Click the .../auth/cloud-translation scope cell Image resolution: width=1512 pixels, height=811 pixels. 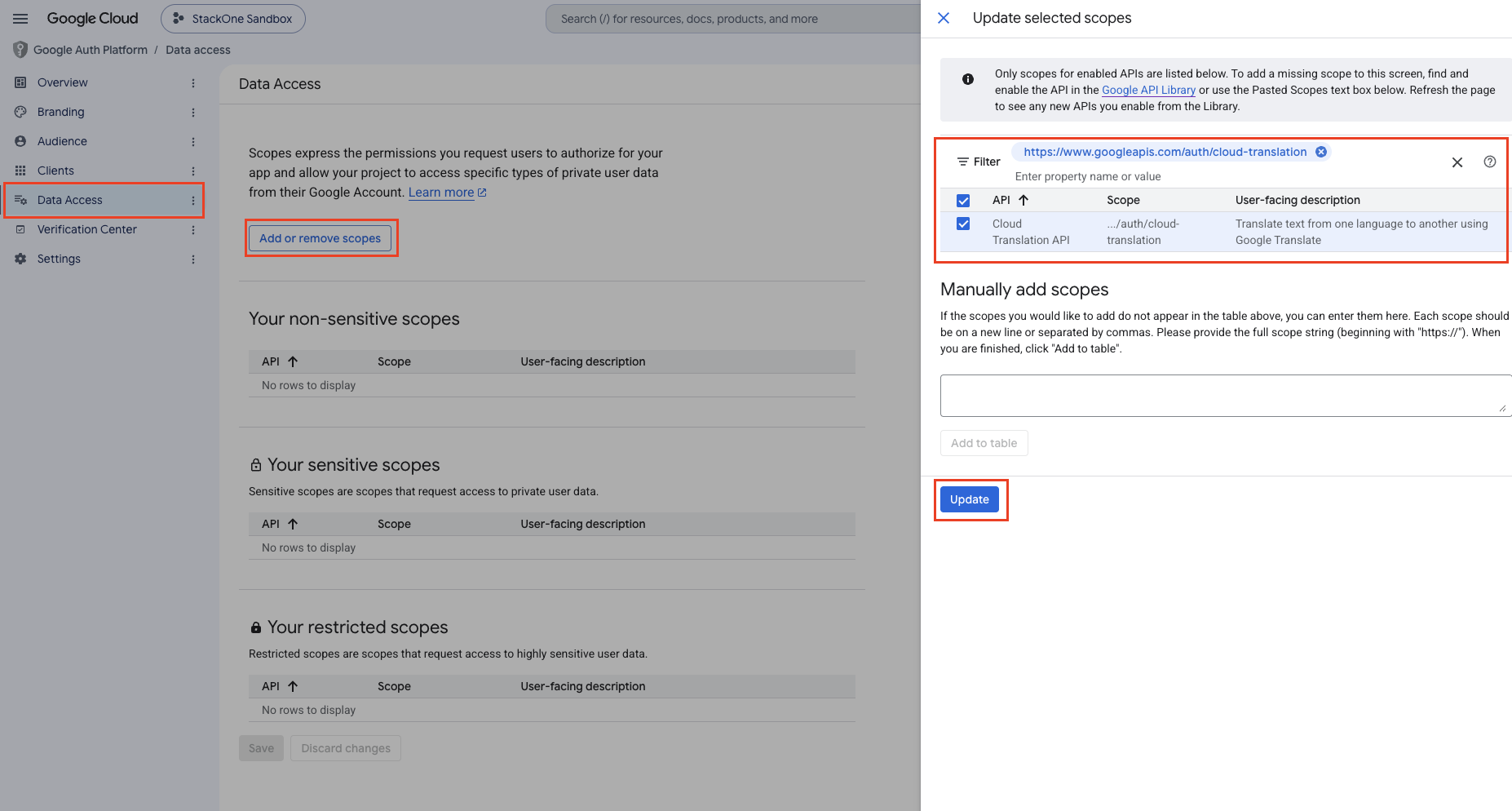[1143, 232]
